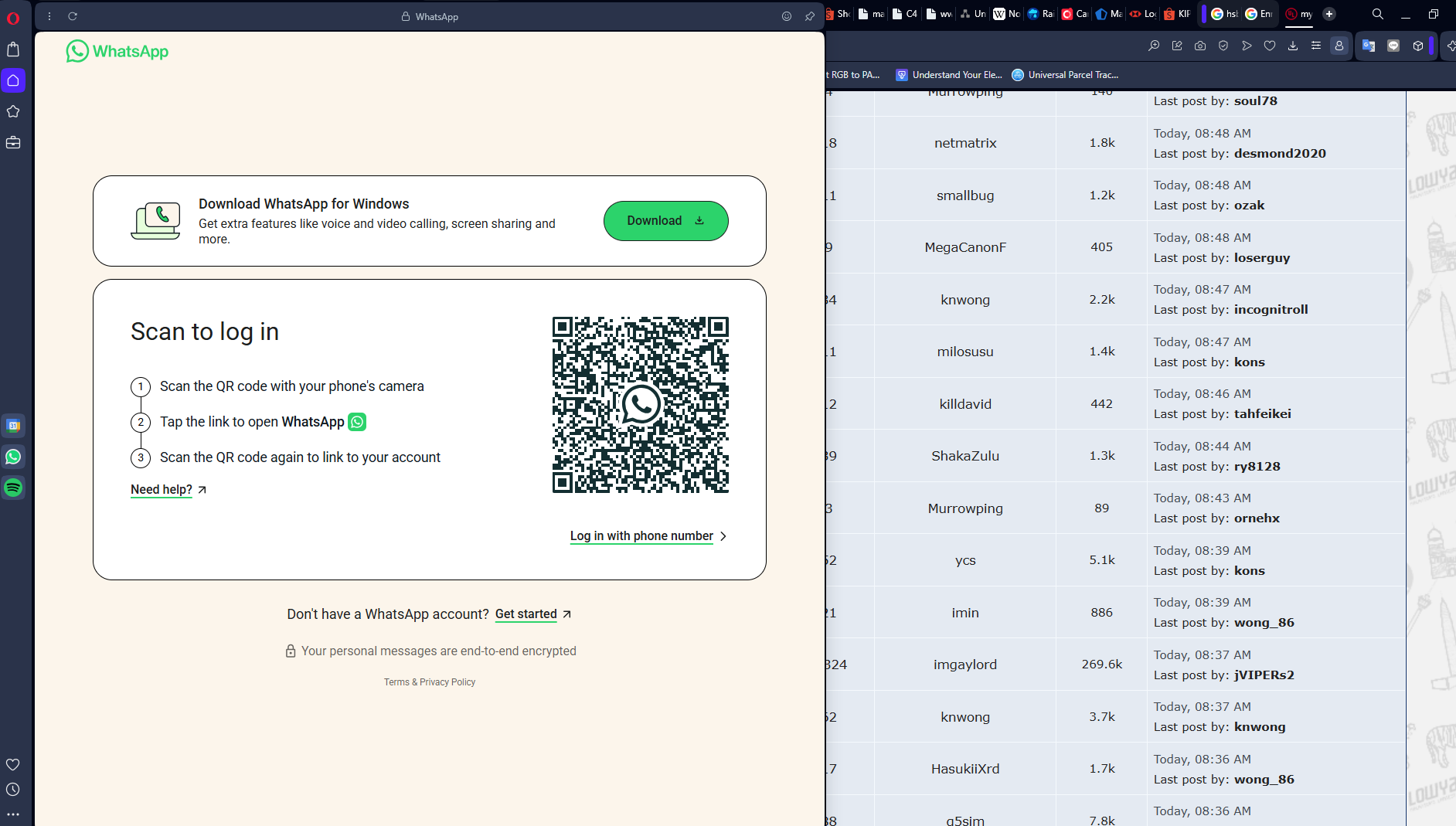Open the briefcase workspace icon in sidebar
1456x826 pixels.
click(13, 142)
